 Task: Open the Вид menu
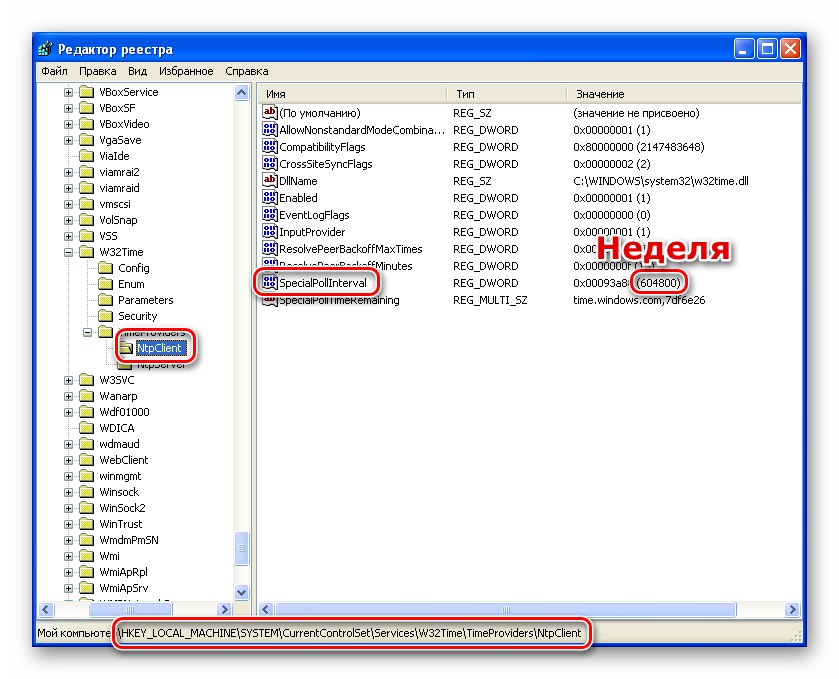[138, 71]
